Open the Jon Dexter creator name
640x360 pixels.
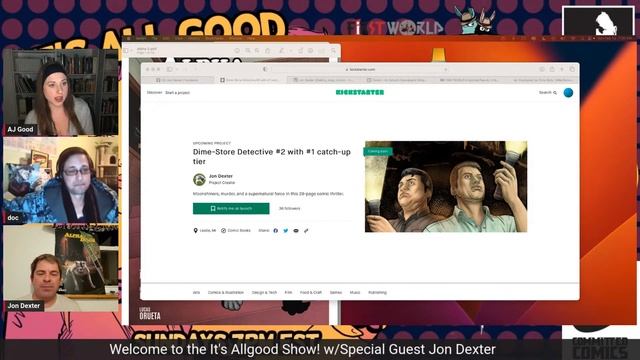coord(221,176)
